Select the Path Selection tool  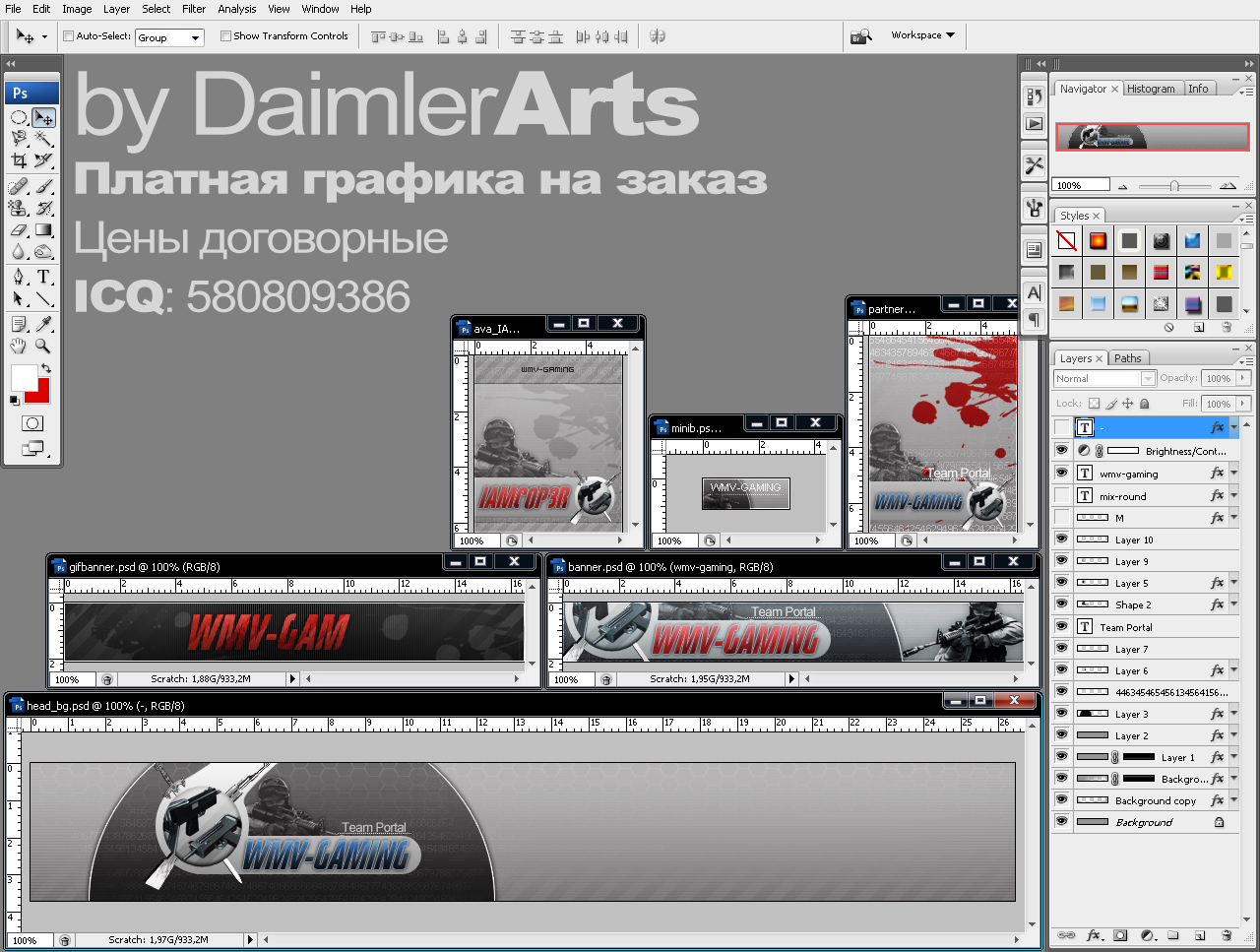(19, 298)
